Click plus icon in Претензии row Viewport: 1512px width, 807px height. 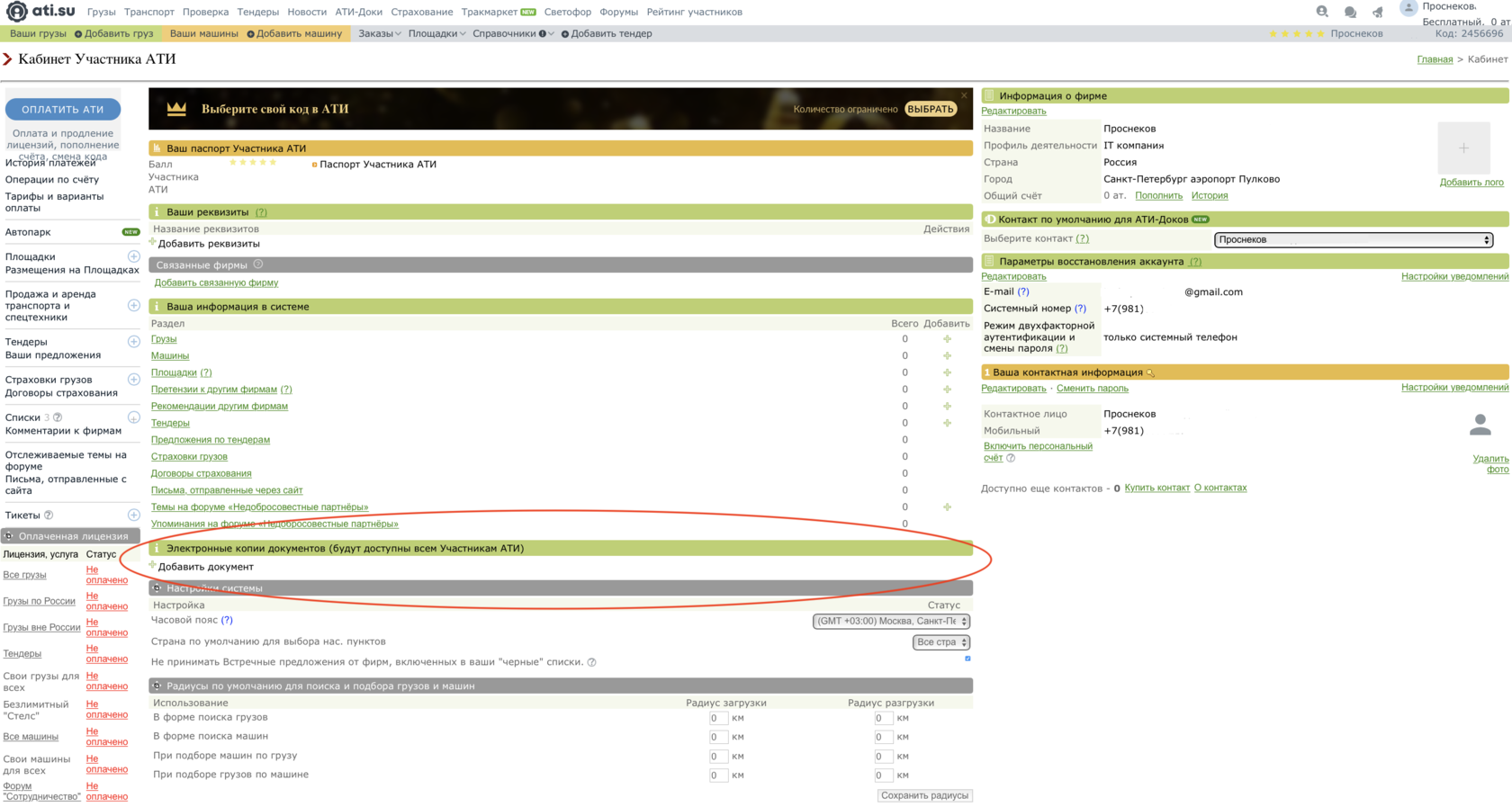[x=947, y=390]
